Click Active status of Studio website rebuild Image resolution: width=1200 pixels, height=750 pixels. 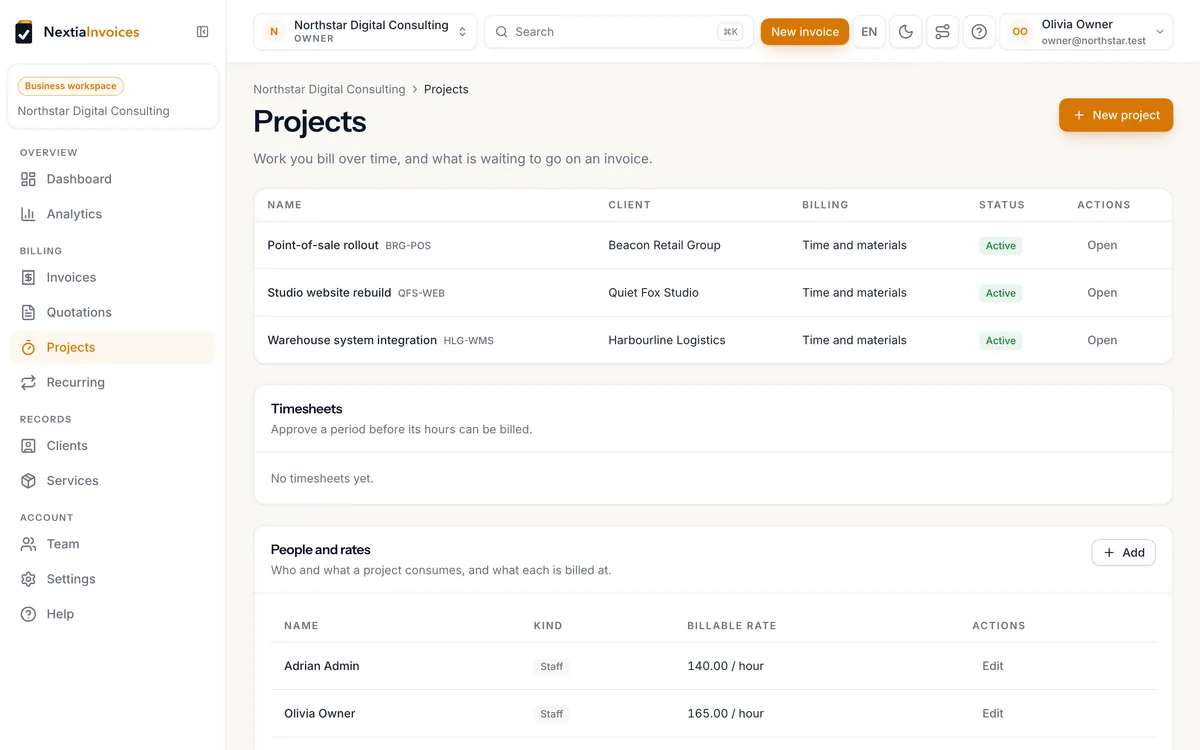[1001, 293]
